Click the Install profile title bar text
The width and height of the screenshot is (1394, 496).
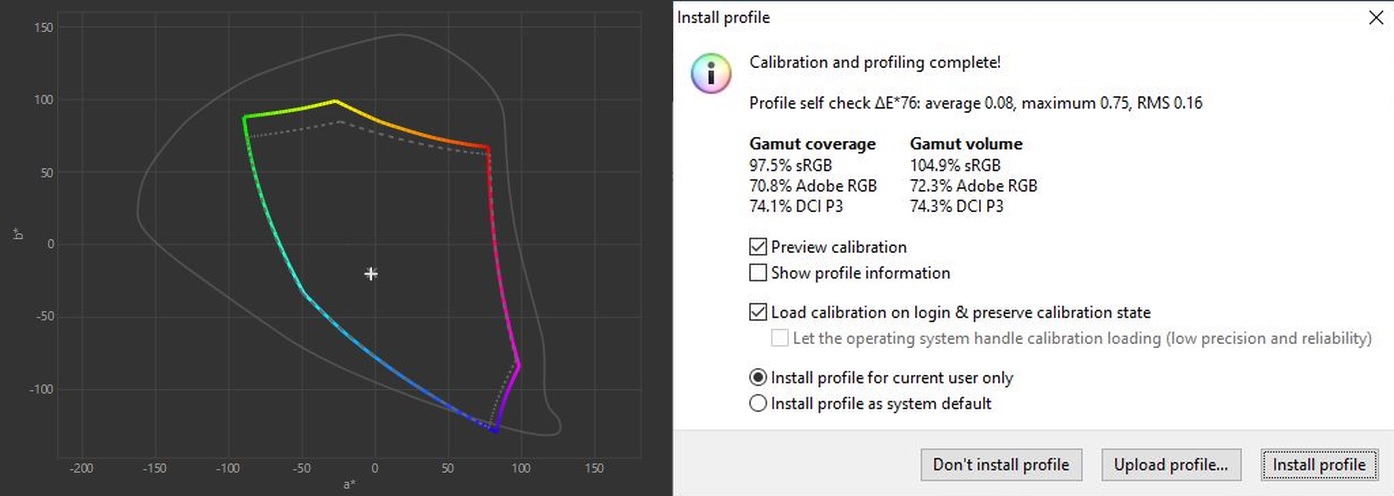point(724,17)
